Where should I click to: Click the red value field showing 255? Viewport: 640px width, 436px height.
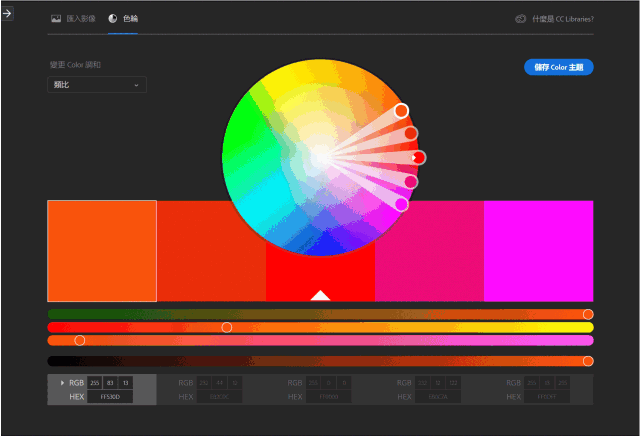pos(95,383)
